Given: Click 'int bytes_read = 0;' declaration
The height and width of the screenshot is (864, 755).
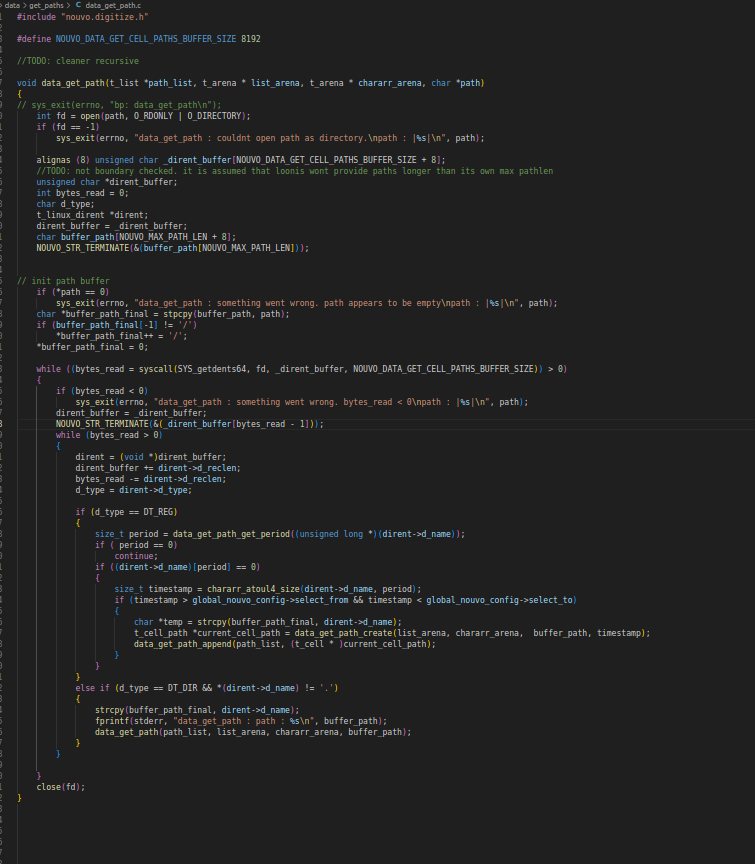Looking at the screenshot, I should 83,193.
